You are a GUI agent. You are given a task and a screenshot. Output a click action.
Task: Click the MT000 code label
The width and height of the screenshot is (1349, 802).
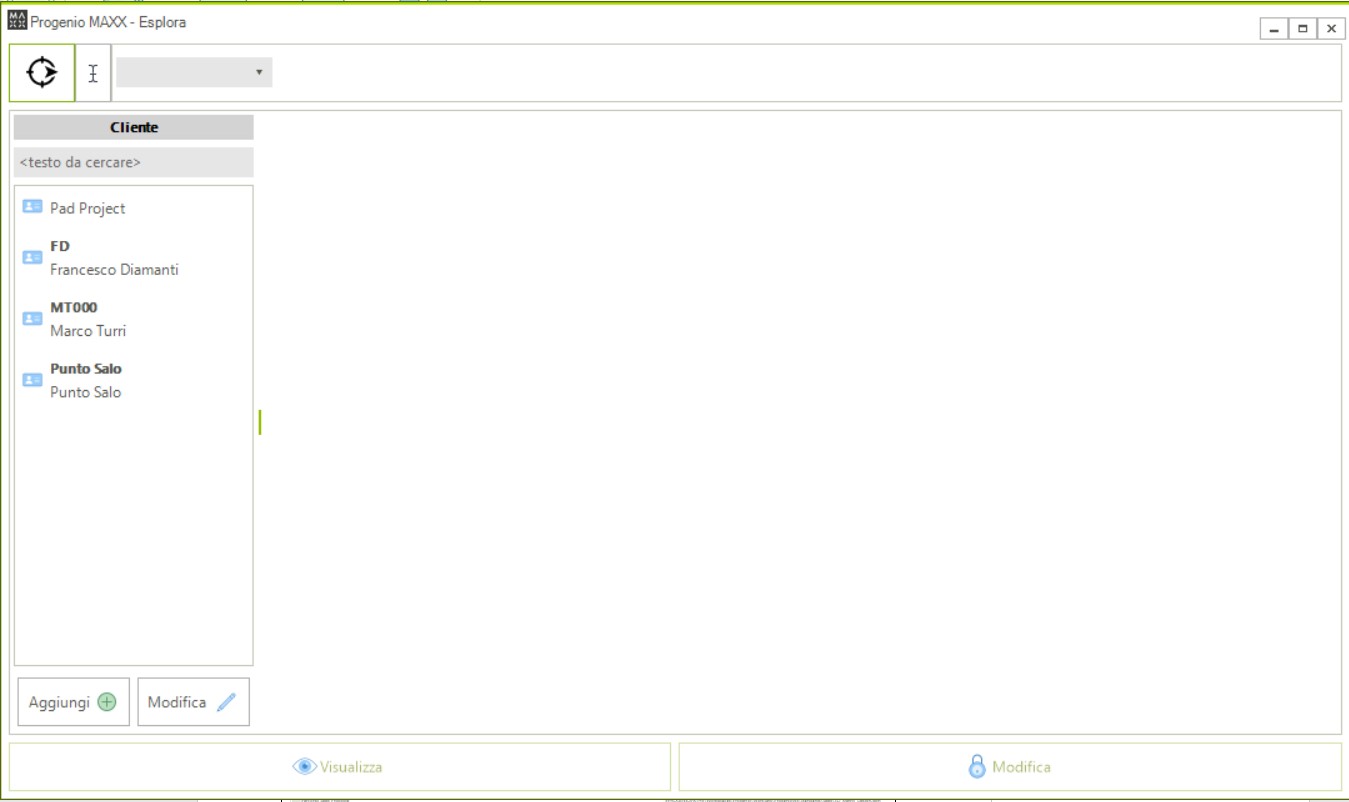coord(74,307)
